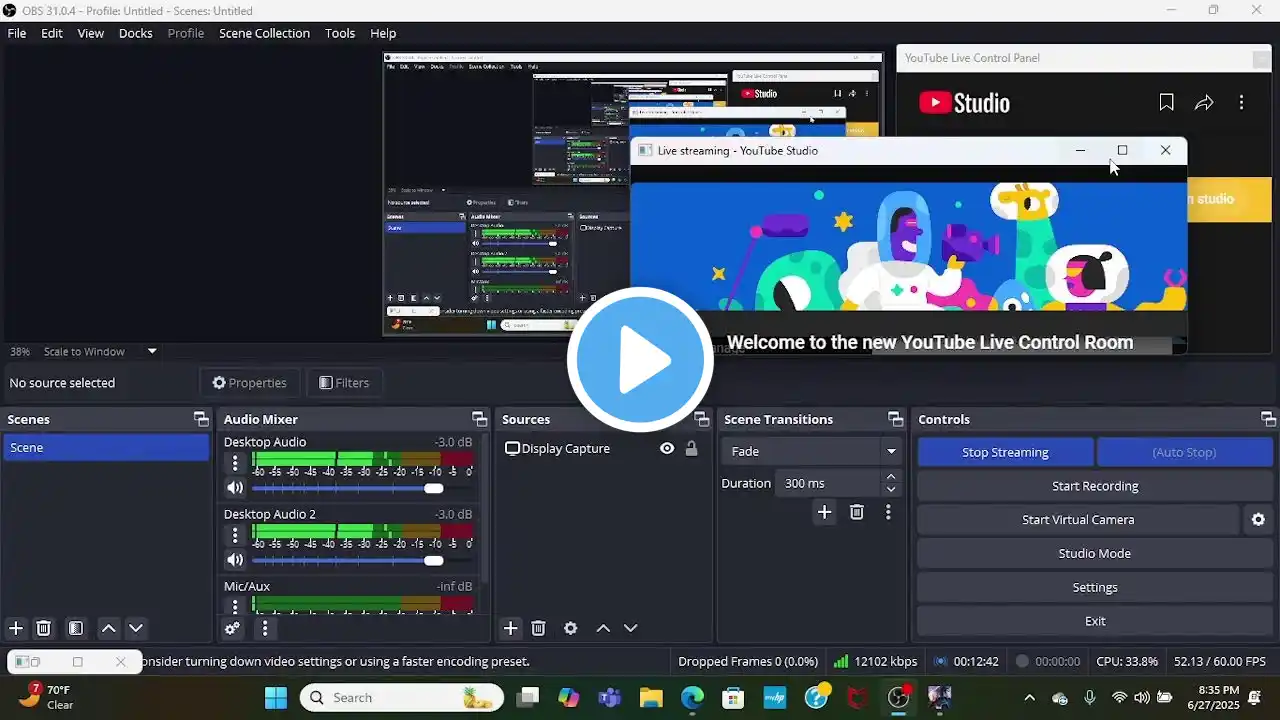Open Virtual Camera settings gear
This screenshot has height=720, width=1280.
coord(1258,520)
